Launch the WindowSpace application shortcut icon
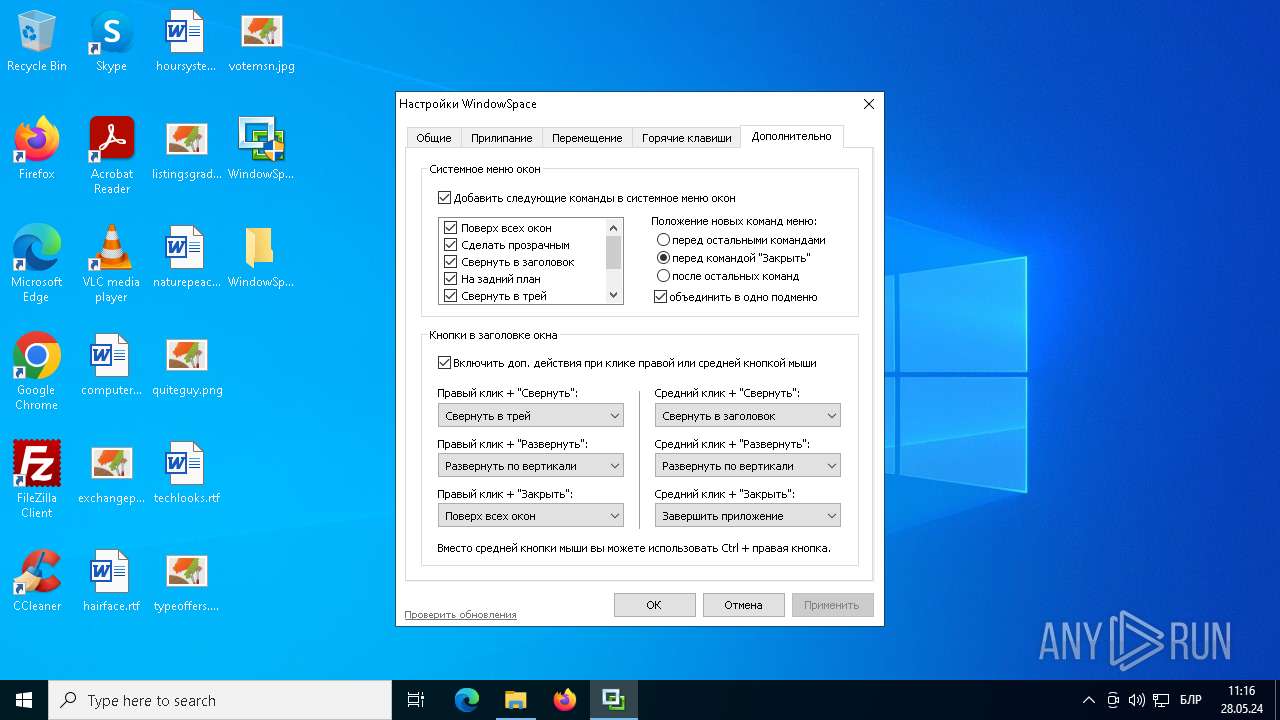 (x=261, y=150)
